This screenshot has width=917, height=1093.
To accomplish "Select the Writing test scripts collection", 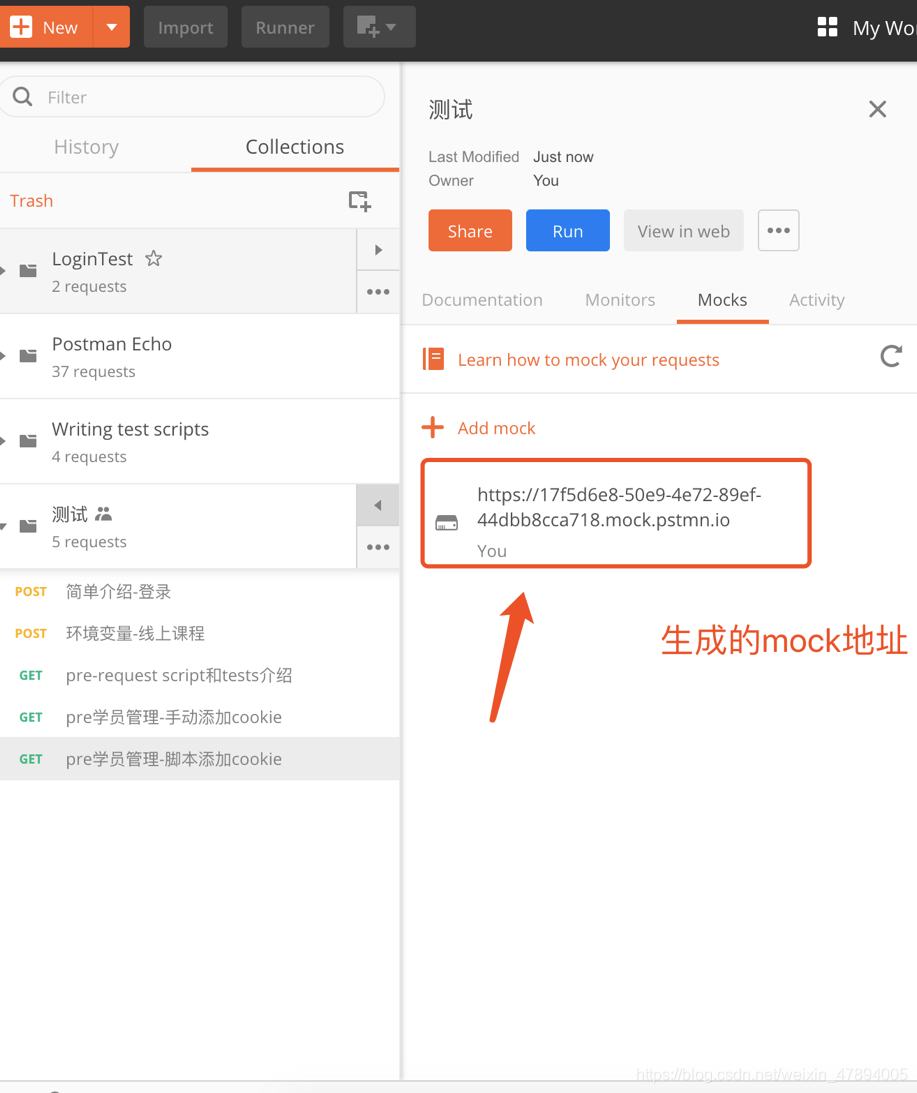I will [199, 441].
